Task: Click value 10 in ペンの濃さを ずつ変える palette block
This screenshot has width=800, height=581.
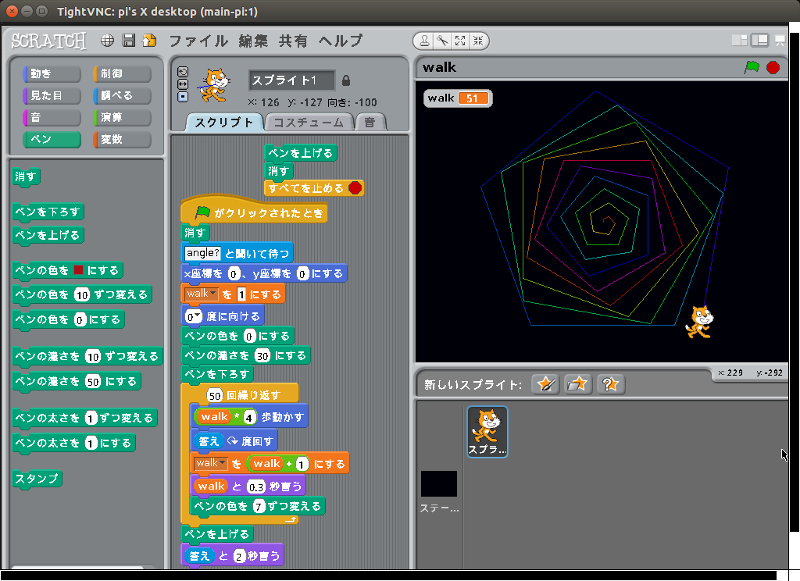Action: click(93, 357)
